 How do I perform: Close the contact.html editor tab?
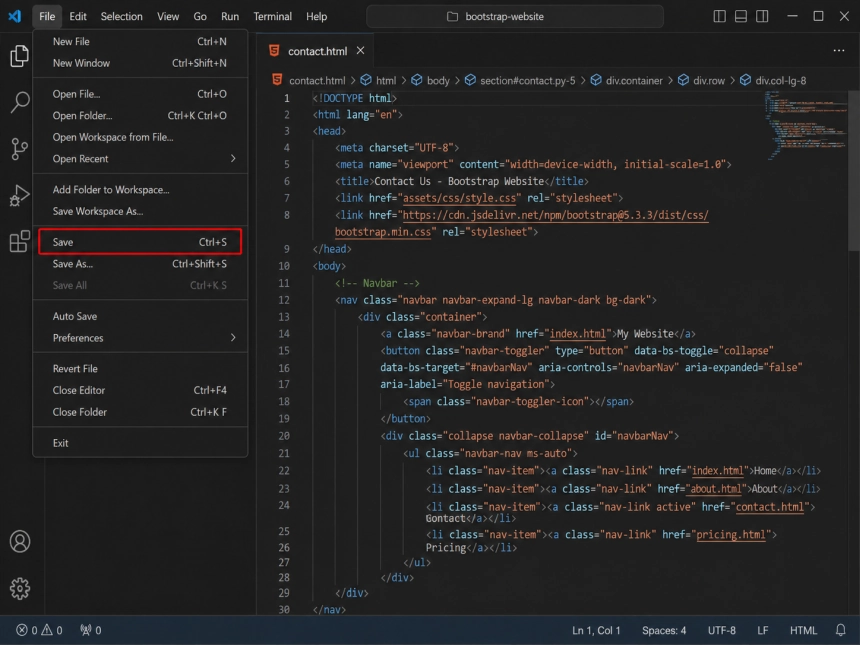tap(360, 50)
